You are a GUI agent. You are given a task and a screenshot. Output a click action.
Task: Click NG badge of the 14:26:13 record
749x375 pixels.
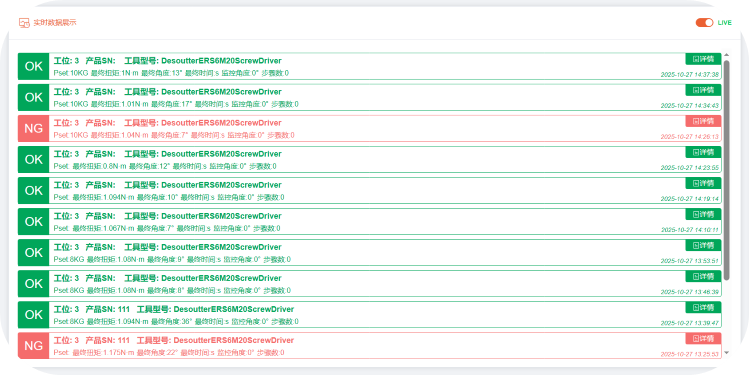[33, 129]
